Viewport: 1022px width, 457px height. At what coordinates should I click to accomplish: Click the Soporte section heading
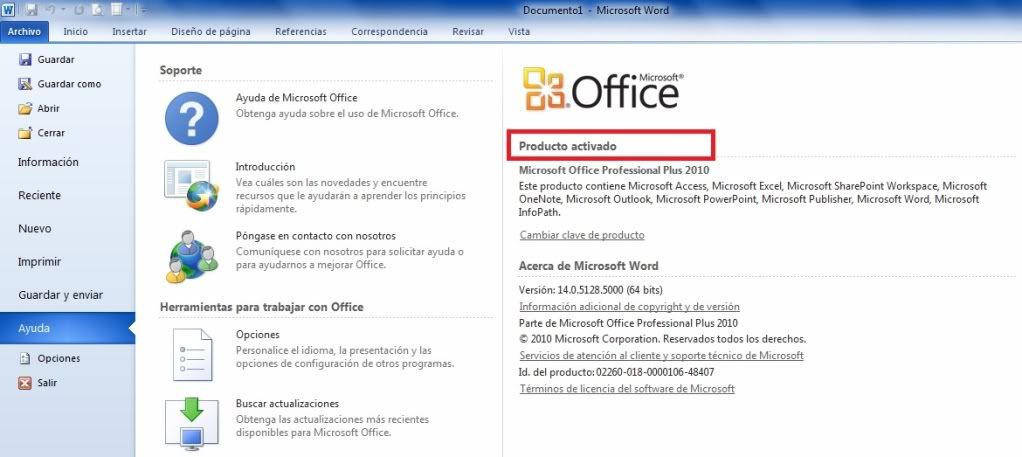tap(181, 70)
